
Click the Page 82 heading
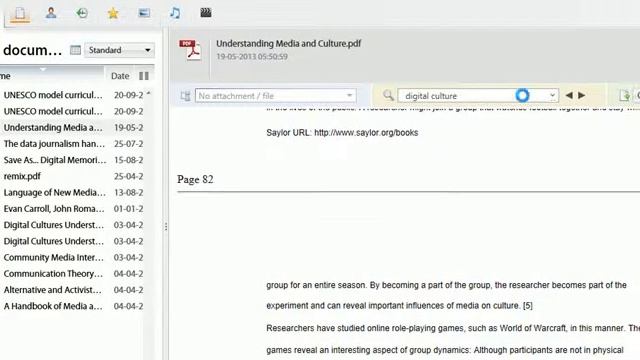tap(195, 180)
